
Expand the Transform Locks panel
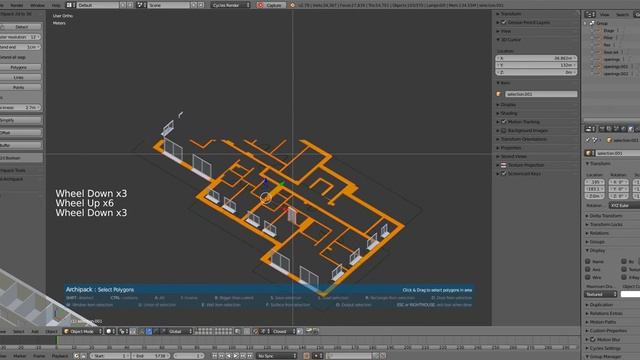pos(606,224)
